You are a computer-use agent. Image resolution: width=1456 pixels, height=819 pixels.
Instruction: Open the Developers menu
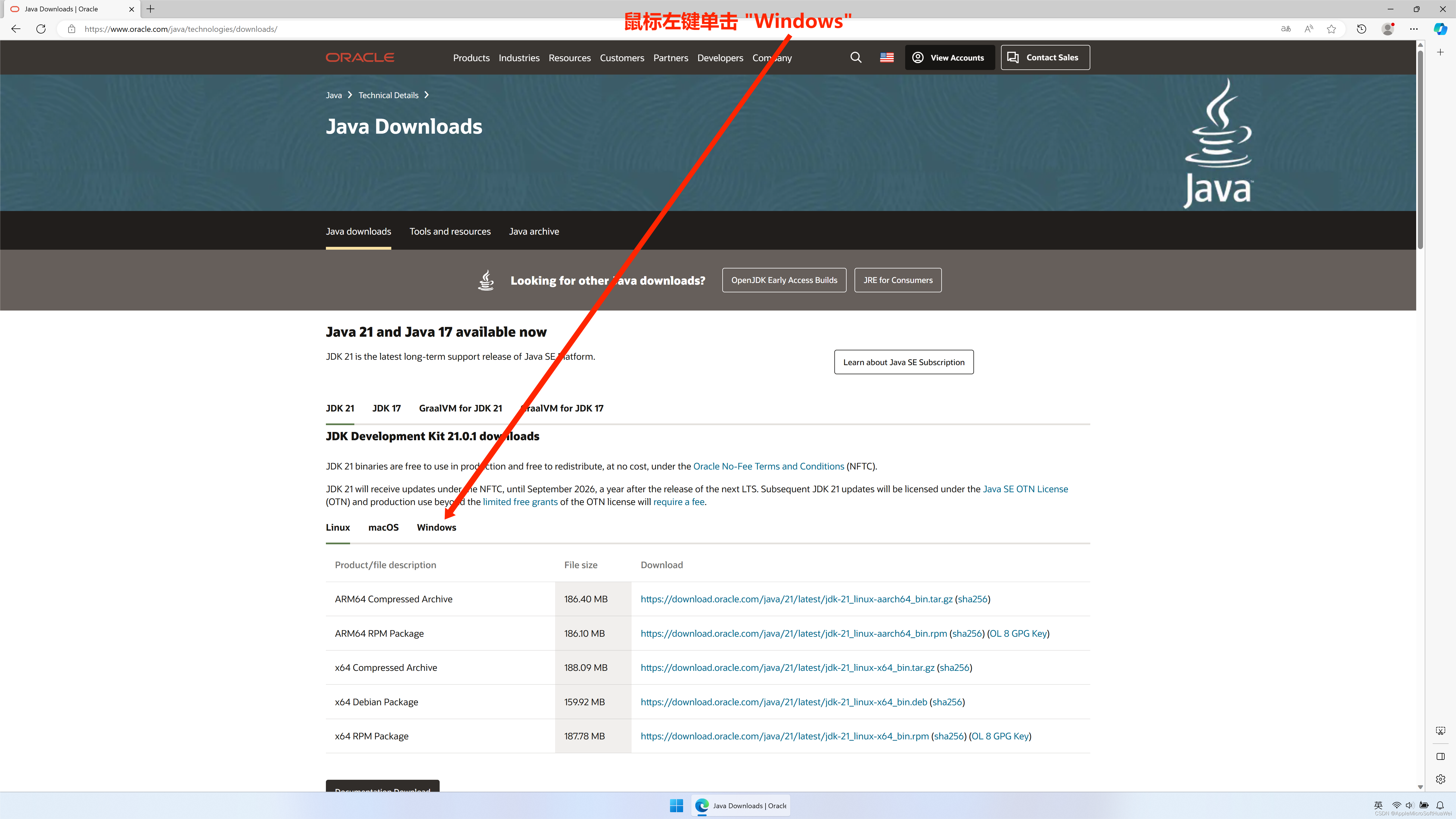720,58
